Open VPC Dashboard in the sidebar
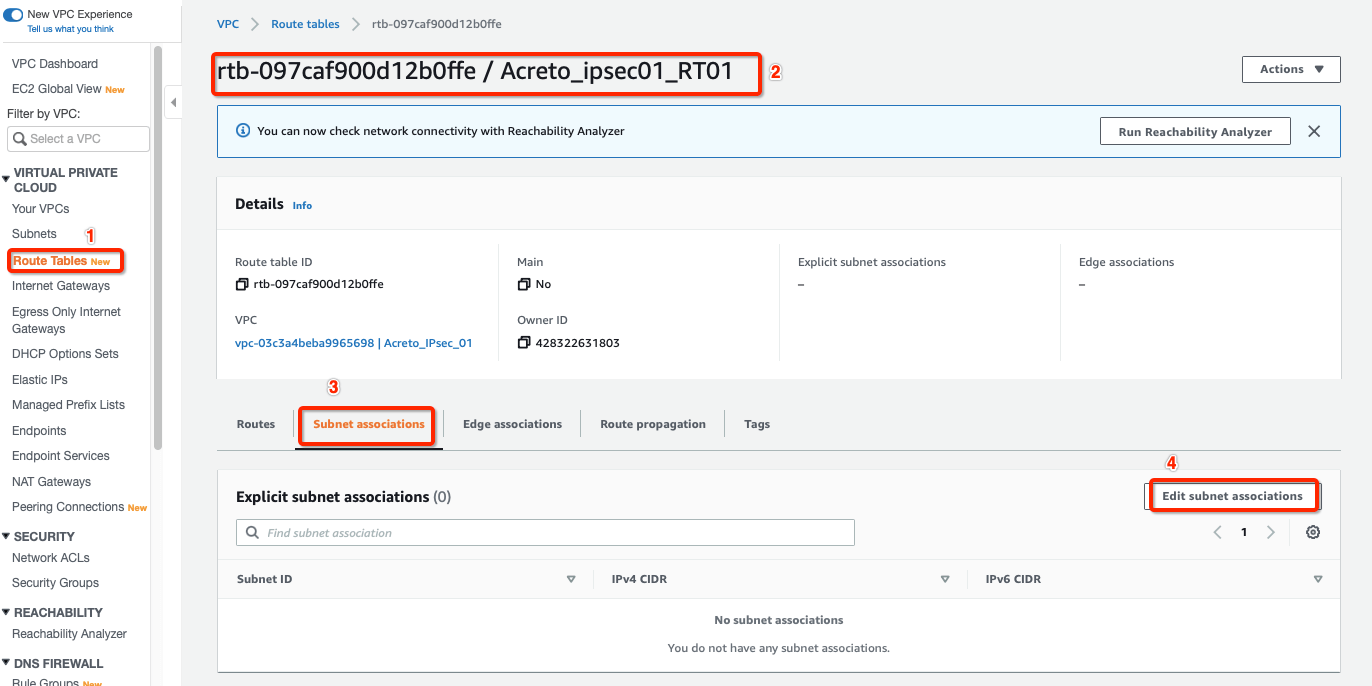The image size is (1372, 686). [55, 64]
